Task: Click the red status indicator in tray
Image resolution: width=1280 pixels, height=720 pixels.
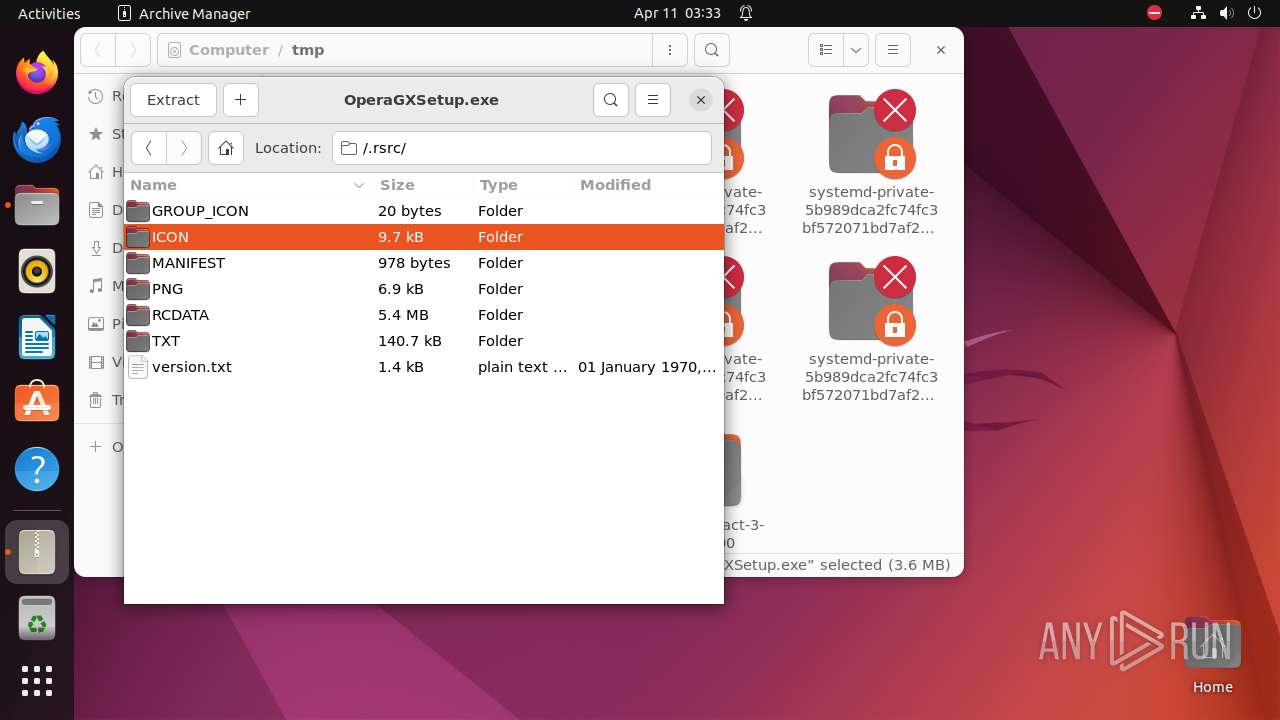Action: (x=1155, y=13)
